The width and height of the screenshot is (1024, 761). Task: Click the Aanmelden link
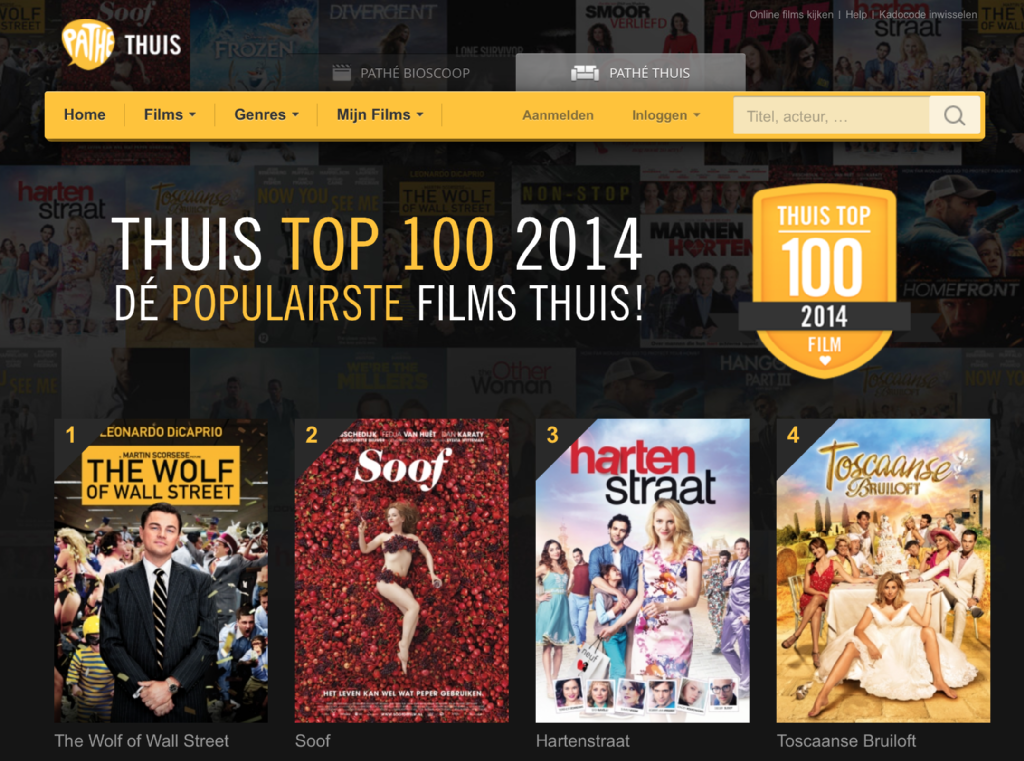coord(558,115)
